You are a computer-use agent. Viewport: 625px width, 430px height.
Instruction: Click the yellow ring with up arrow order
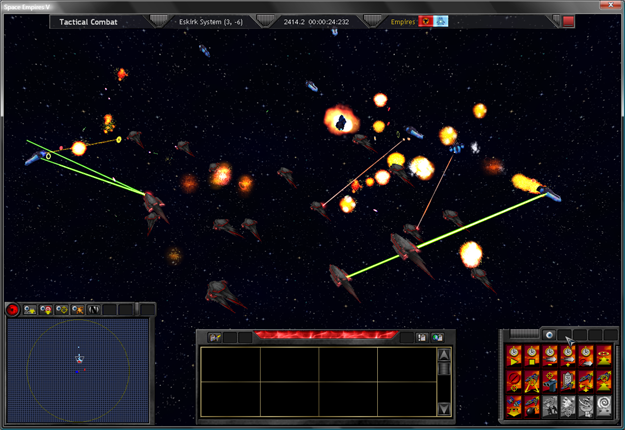(x=603, y=356)
